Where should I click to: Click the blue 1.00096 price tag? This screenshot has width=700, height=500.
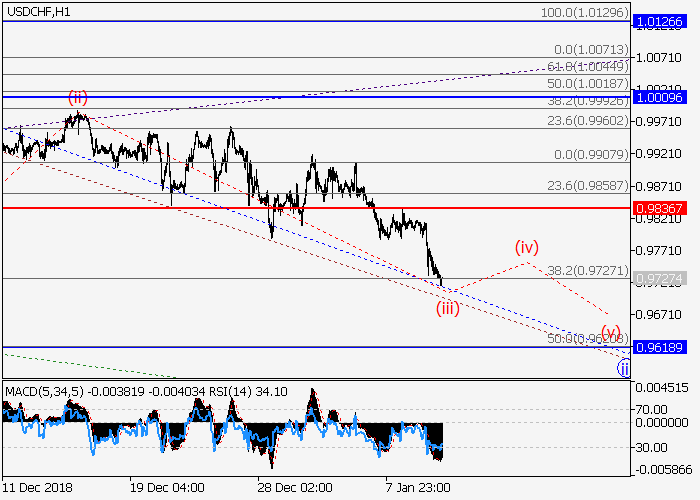[x=657, y=97]
